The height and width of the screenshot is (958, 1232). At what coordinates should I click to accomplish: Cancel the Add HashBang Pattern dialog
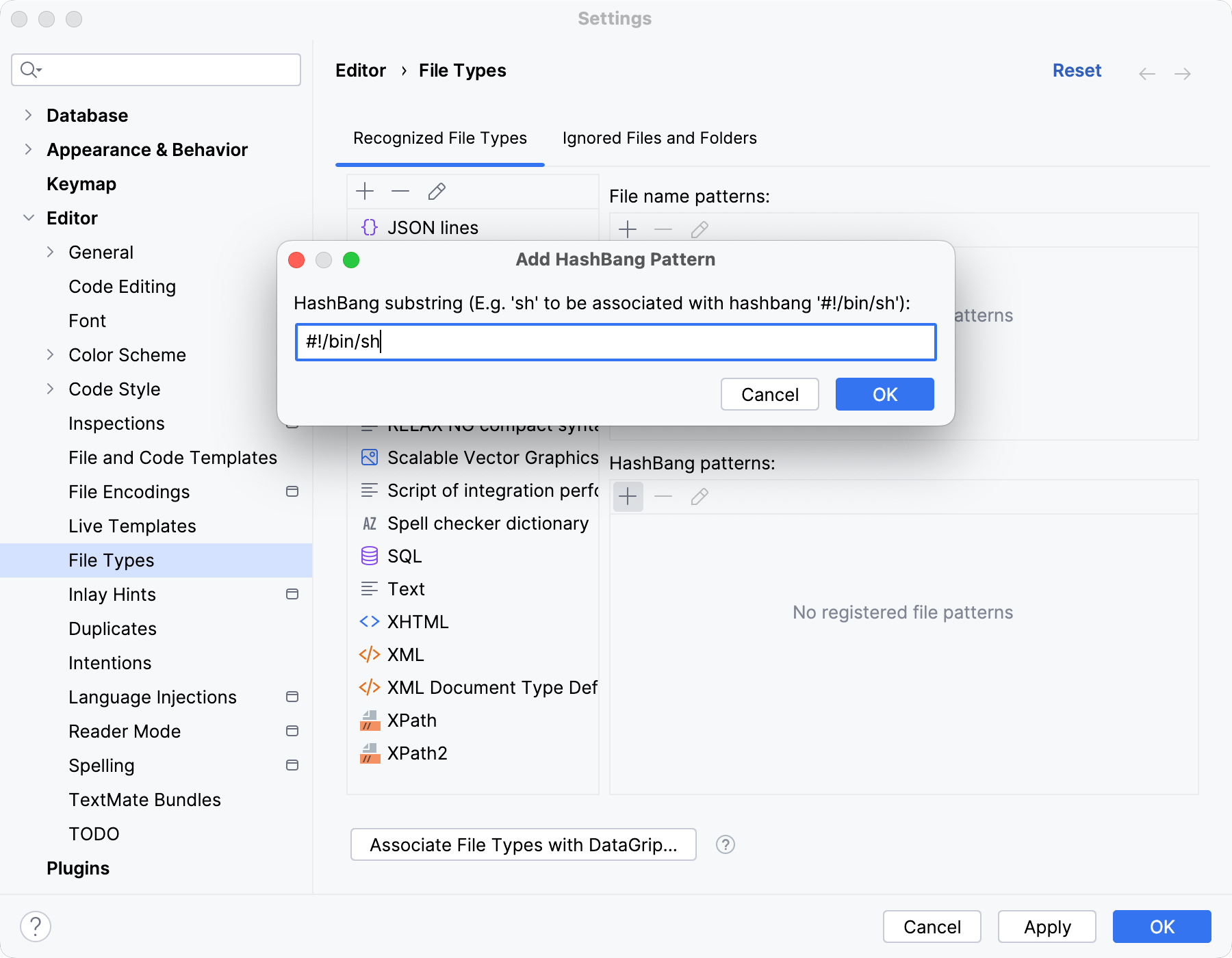769,395
